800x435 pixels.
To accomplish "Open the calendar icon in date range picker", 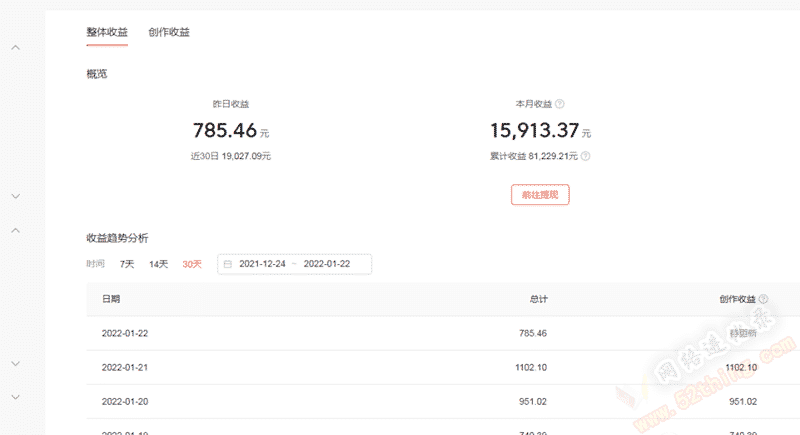I will pos(228,264).
